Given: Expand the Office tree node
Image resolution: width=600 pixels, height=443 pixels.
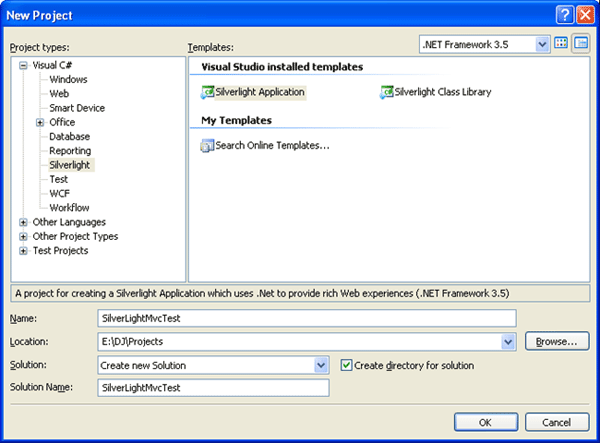Looking at the screenshot, I should [40, 122].
